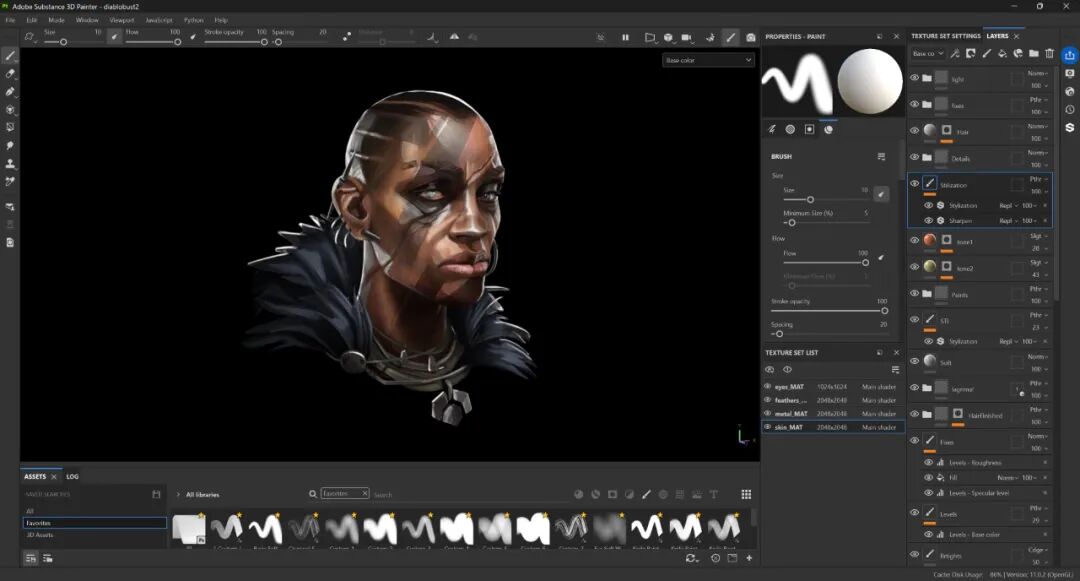Open the Base color viewport channel dropdown
1080x581 pixels.
click(708, 61)
